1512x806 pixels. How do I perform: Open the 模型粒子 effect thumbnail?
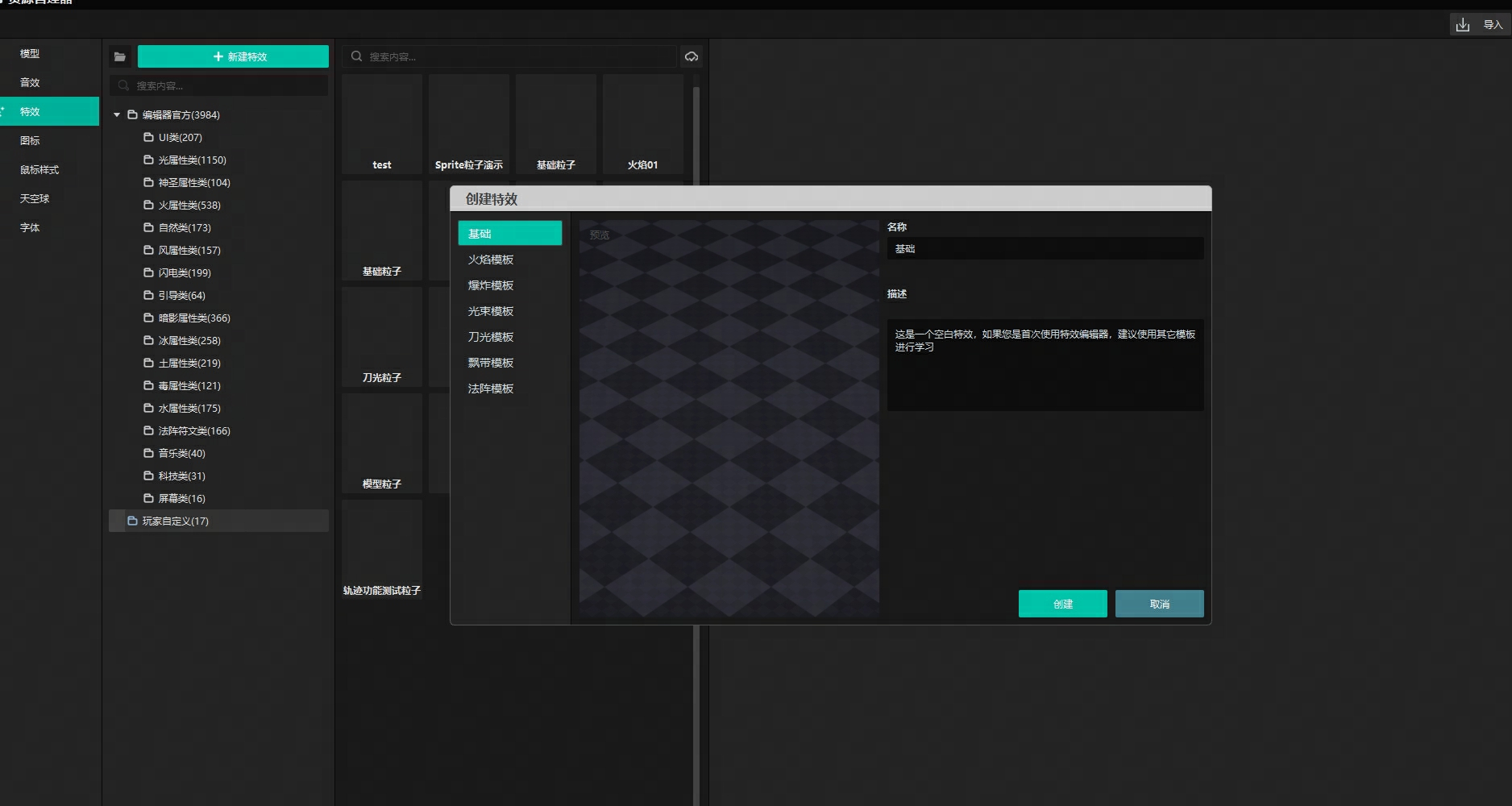[x=382, y=443]
